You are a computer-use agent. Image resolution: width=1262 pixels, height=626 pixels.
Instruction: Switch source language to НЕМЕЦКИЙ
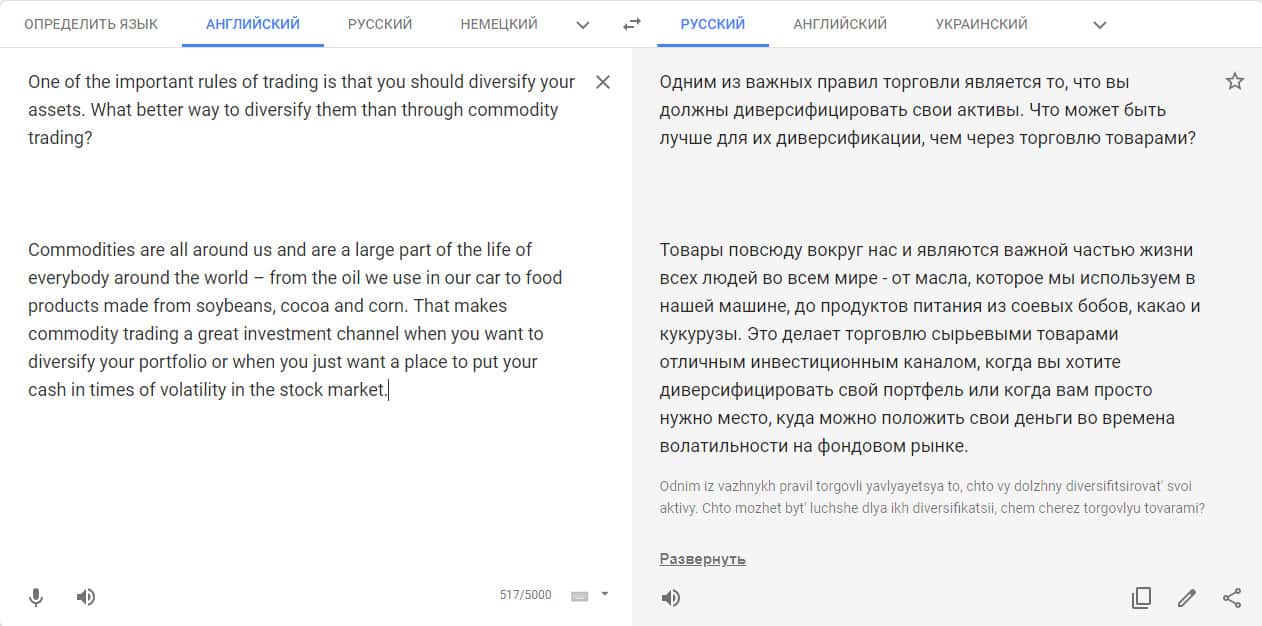tap(499, 24)
